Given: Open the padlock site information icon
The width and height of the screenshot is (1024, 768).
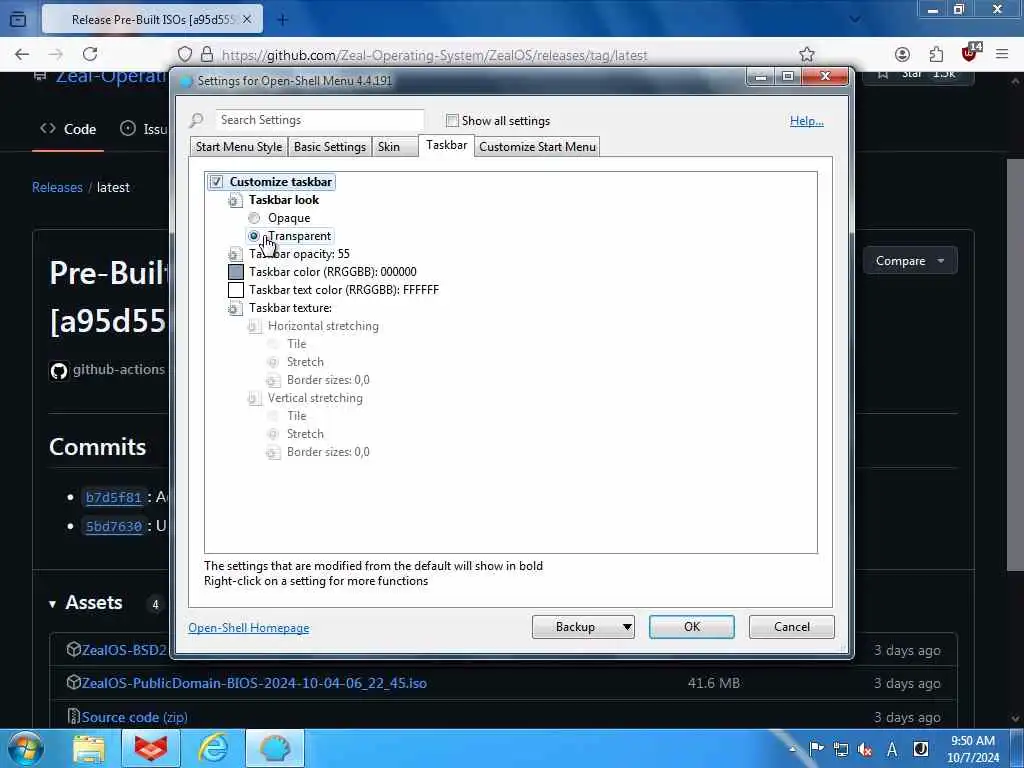Looking at the screenshot, I should [207, 54].
